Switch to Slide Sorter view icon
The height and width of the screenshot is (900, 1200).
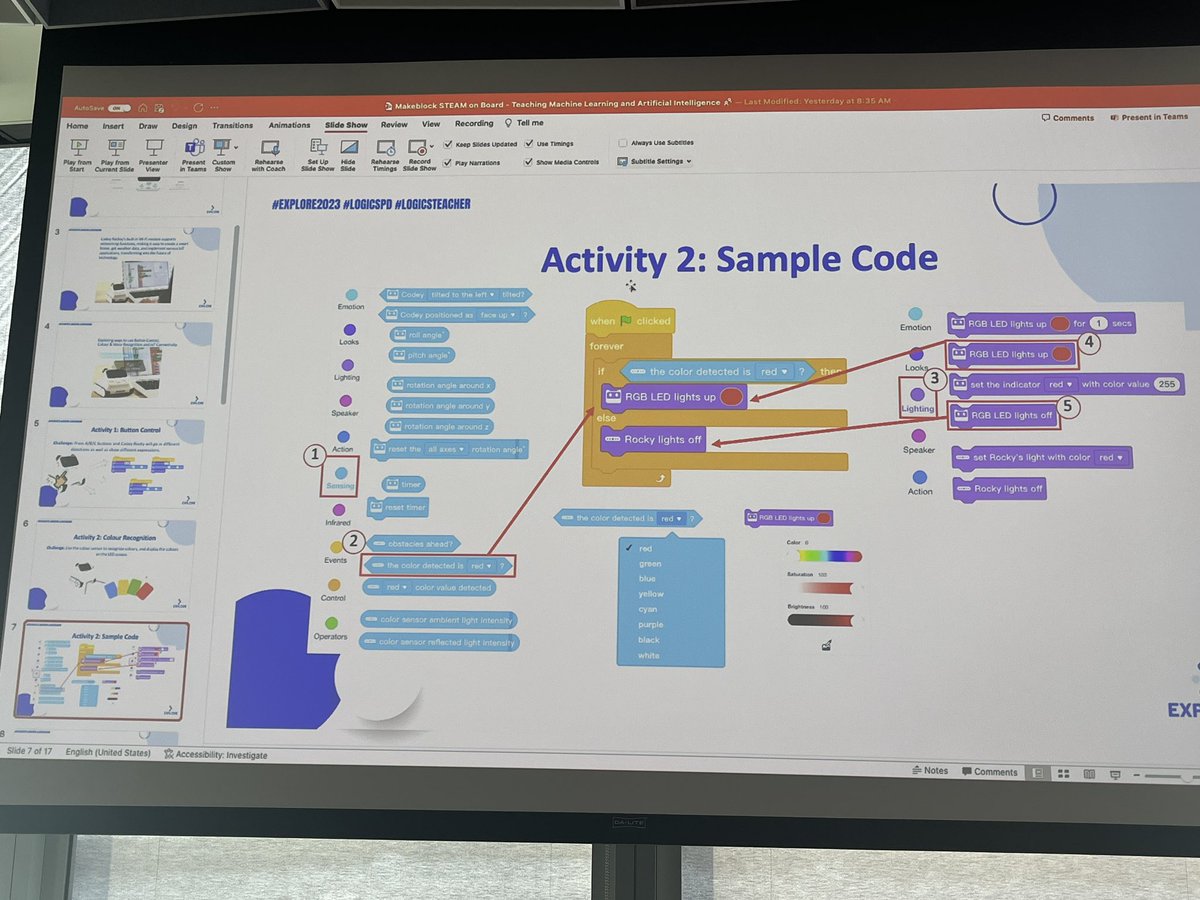1064,773
